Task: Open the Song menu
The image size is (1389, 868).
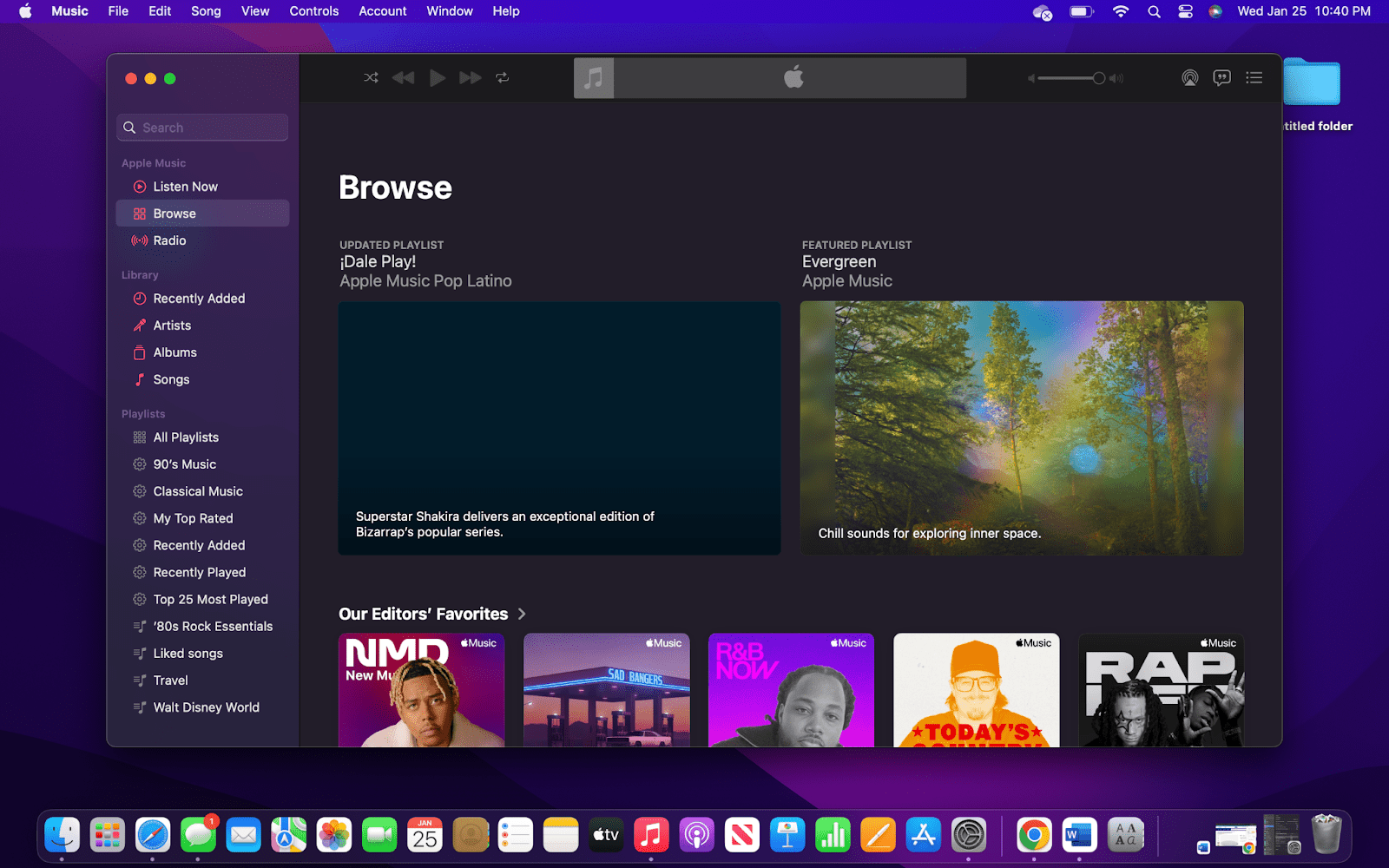Action: click(206, 11)
